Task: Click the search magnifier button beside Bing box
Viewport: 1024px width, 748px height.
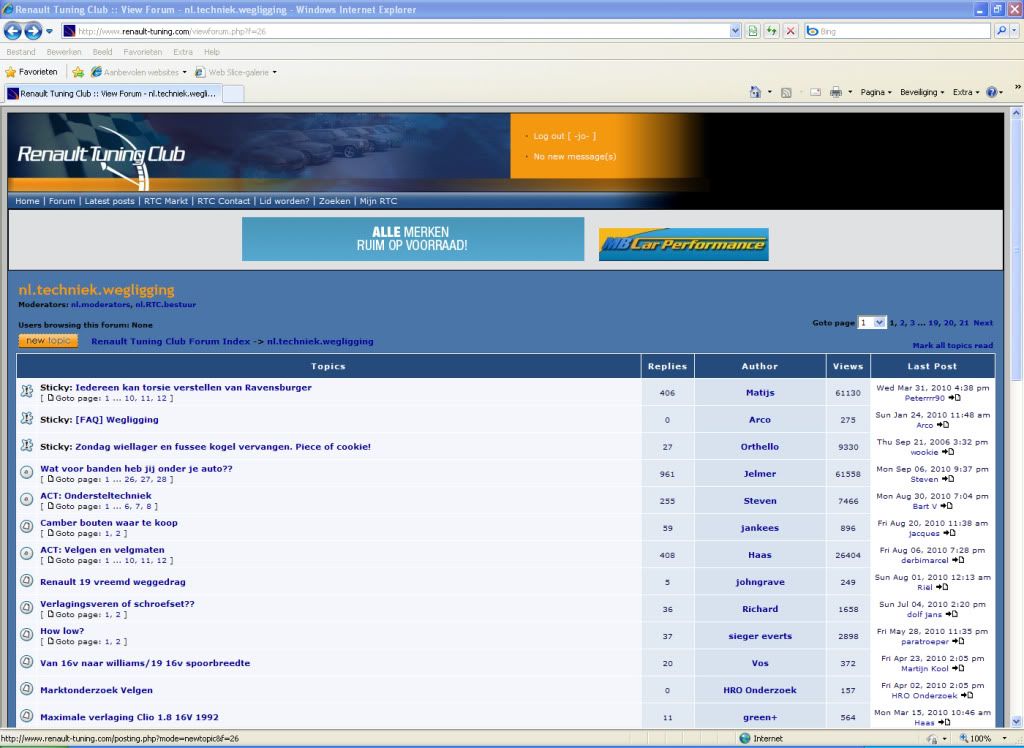Action: [x=1001, y=31]
